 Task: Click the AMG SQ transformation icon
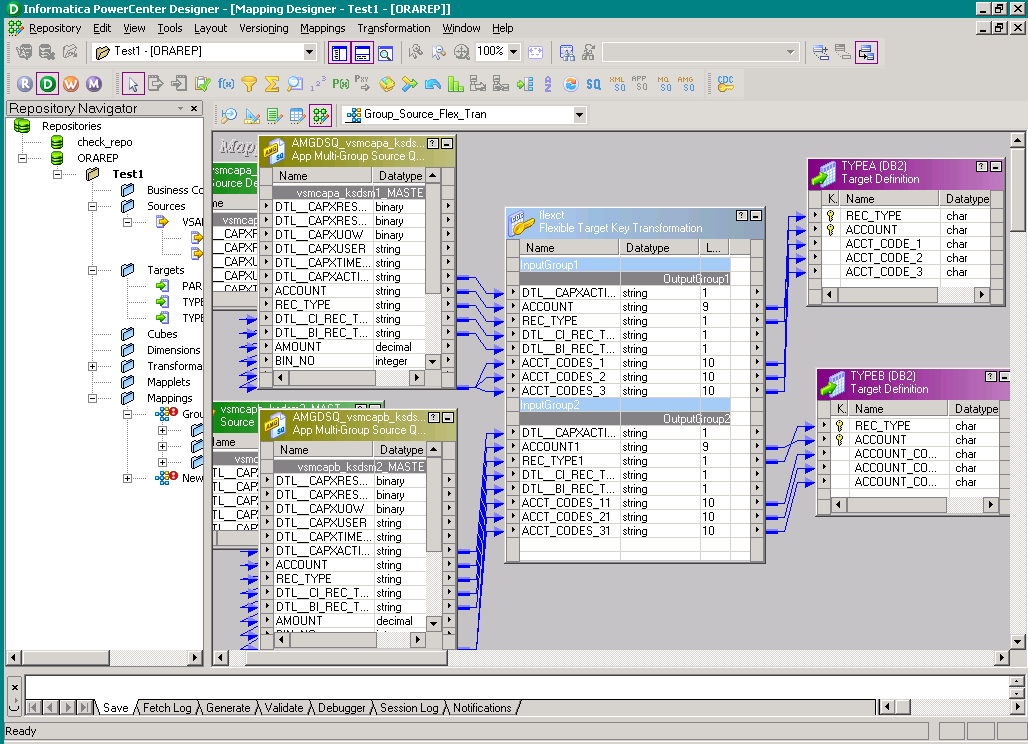click(685, 83)
